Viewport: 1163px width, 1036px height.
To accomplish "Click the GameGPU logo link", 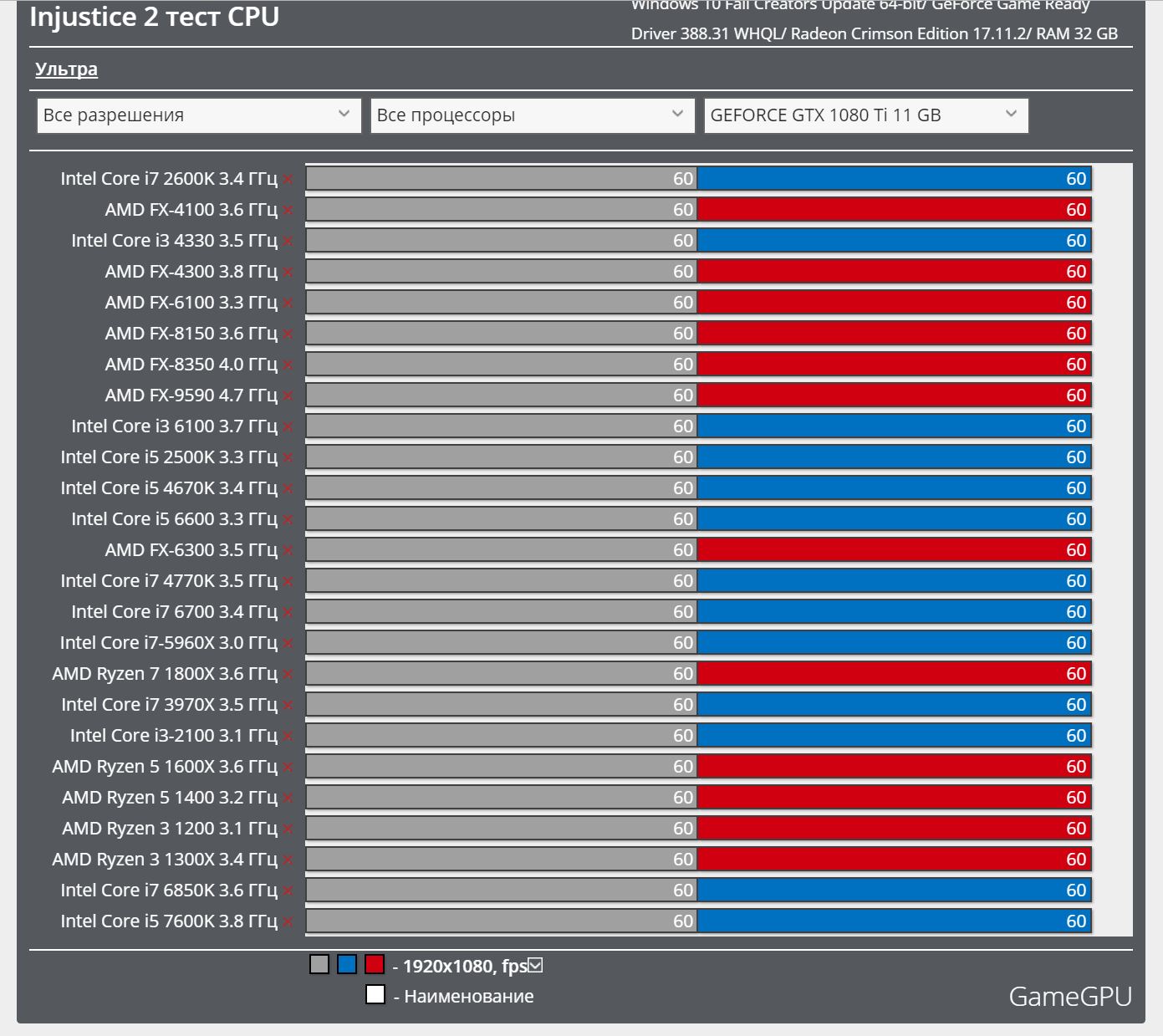I will pyautogui.click(x=1069, y=997).
